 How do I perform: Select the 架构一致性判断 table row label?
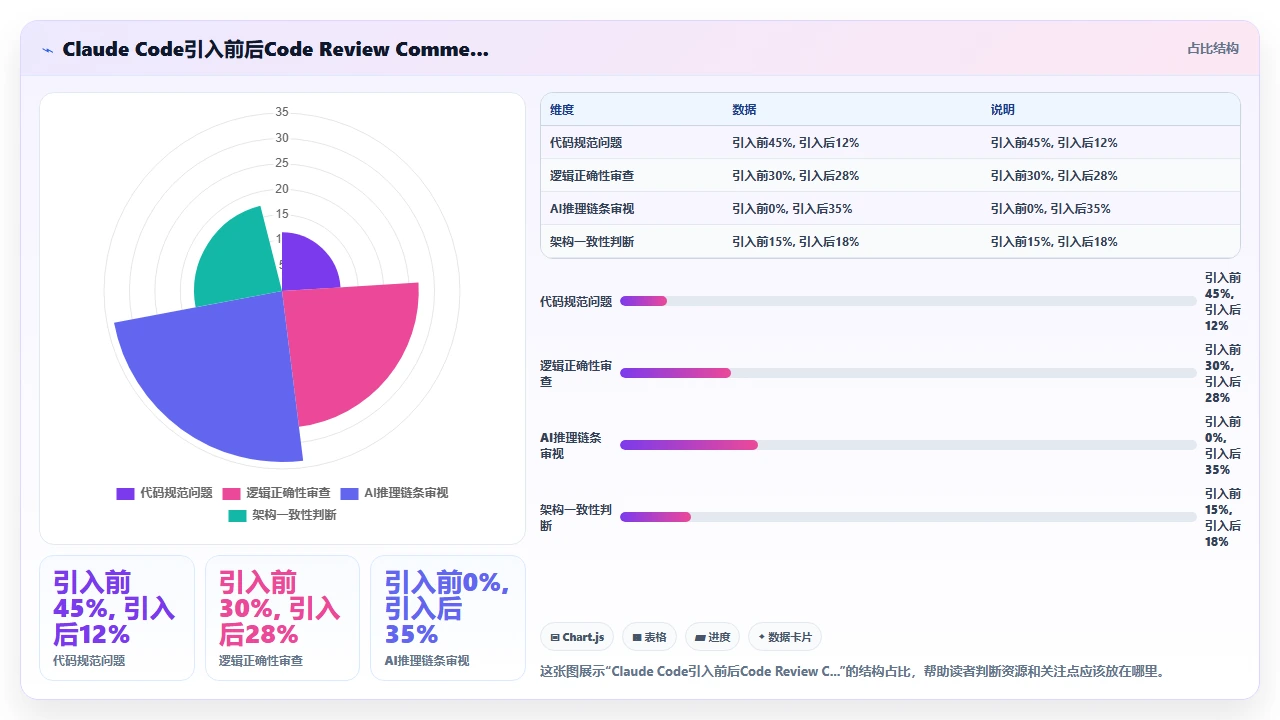592,242
